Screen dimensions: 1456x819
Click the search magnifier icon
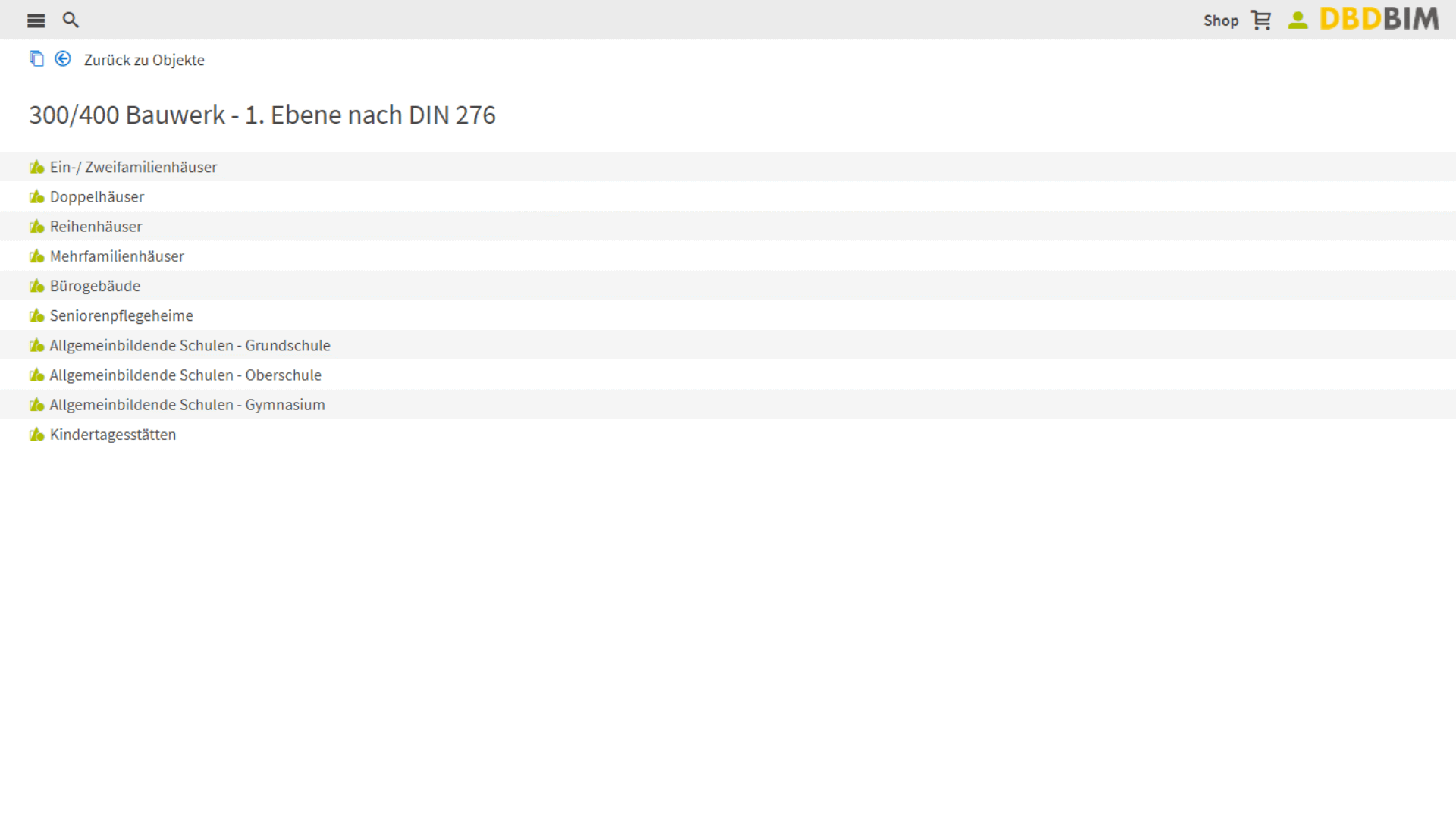[71, 20]
